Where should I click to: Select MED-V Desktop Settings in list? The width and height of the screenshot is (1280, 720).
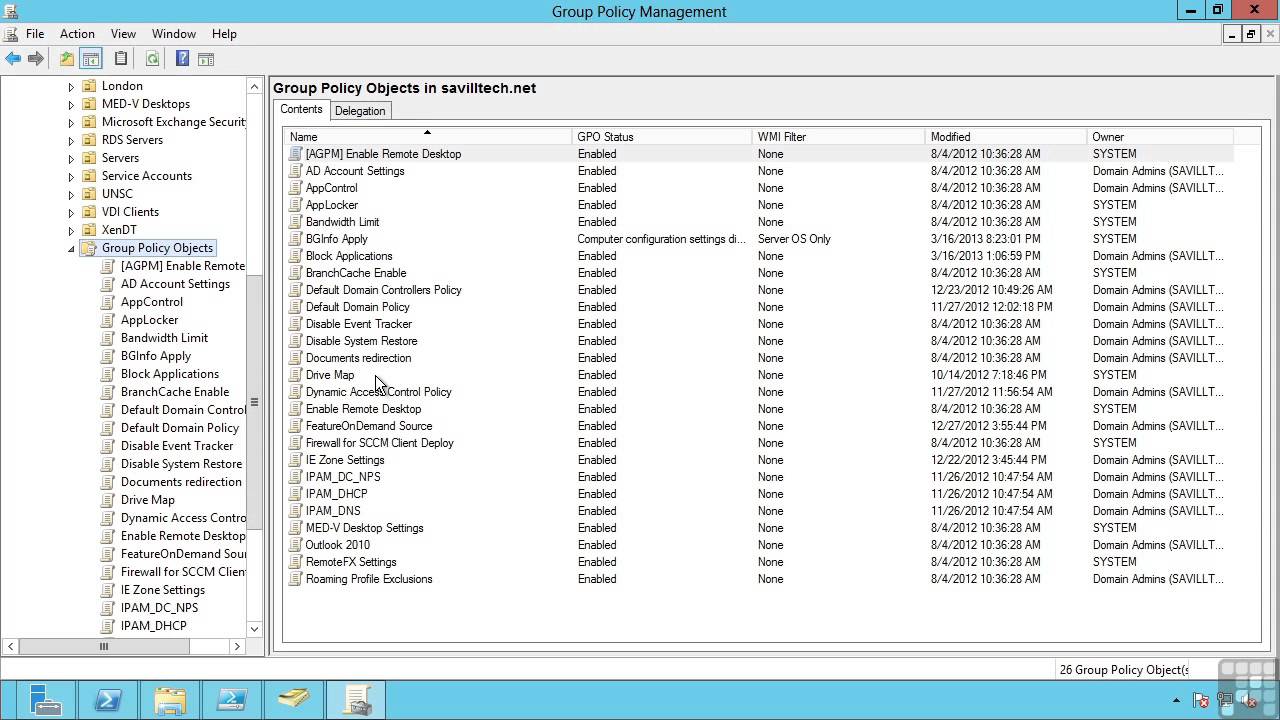click(x=364, y=528)
